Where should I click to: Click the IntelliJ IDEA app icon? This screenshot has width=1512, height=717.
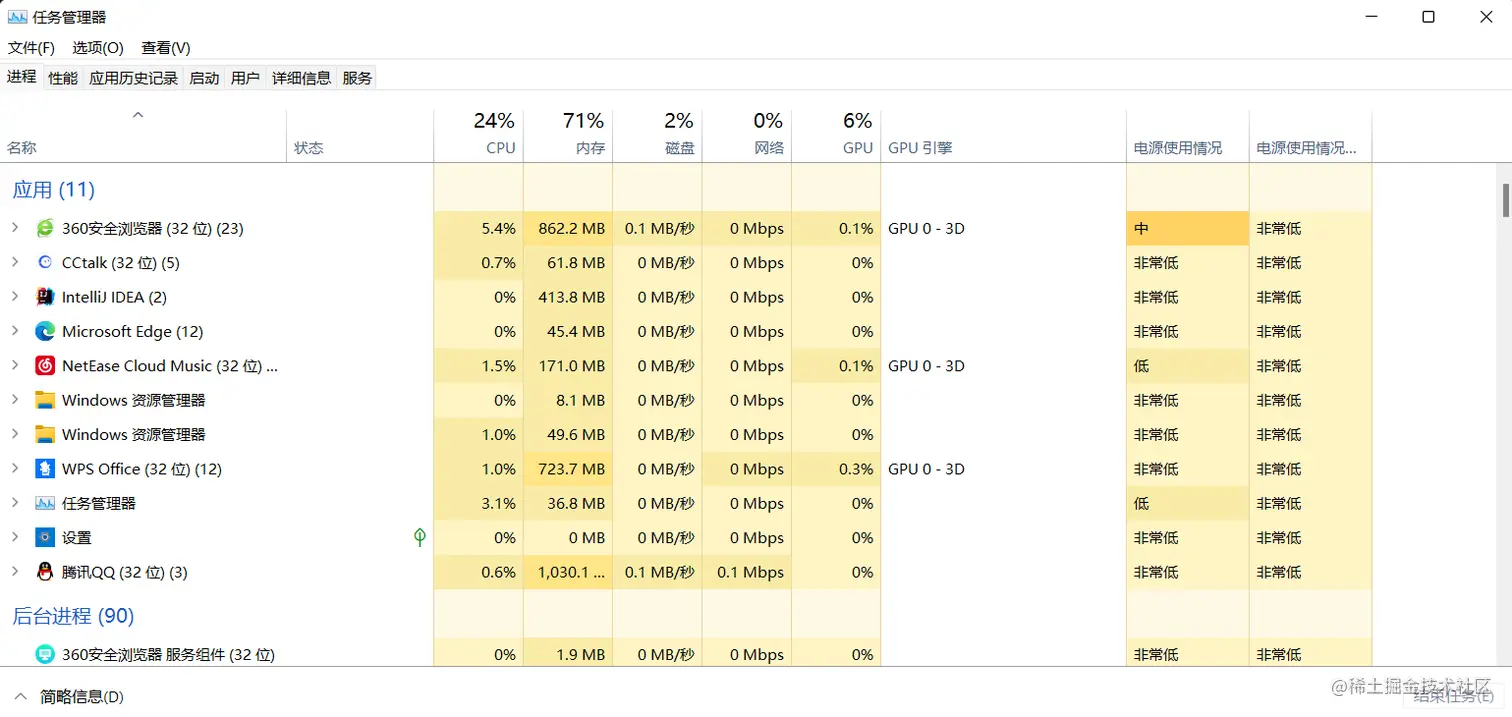[45, 297]
